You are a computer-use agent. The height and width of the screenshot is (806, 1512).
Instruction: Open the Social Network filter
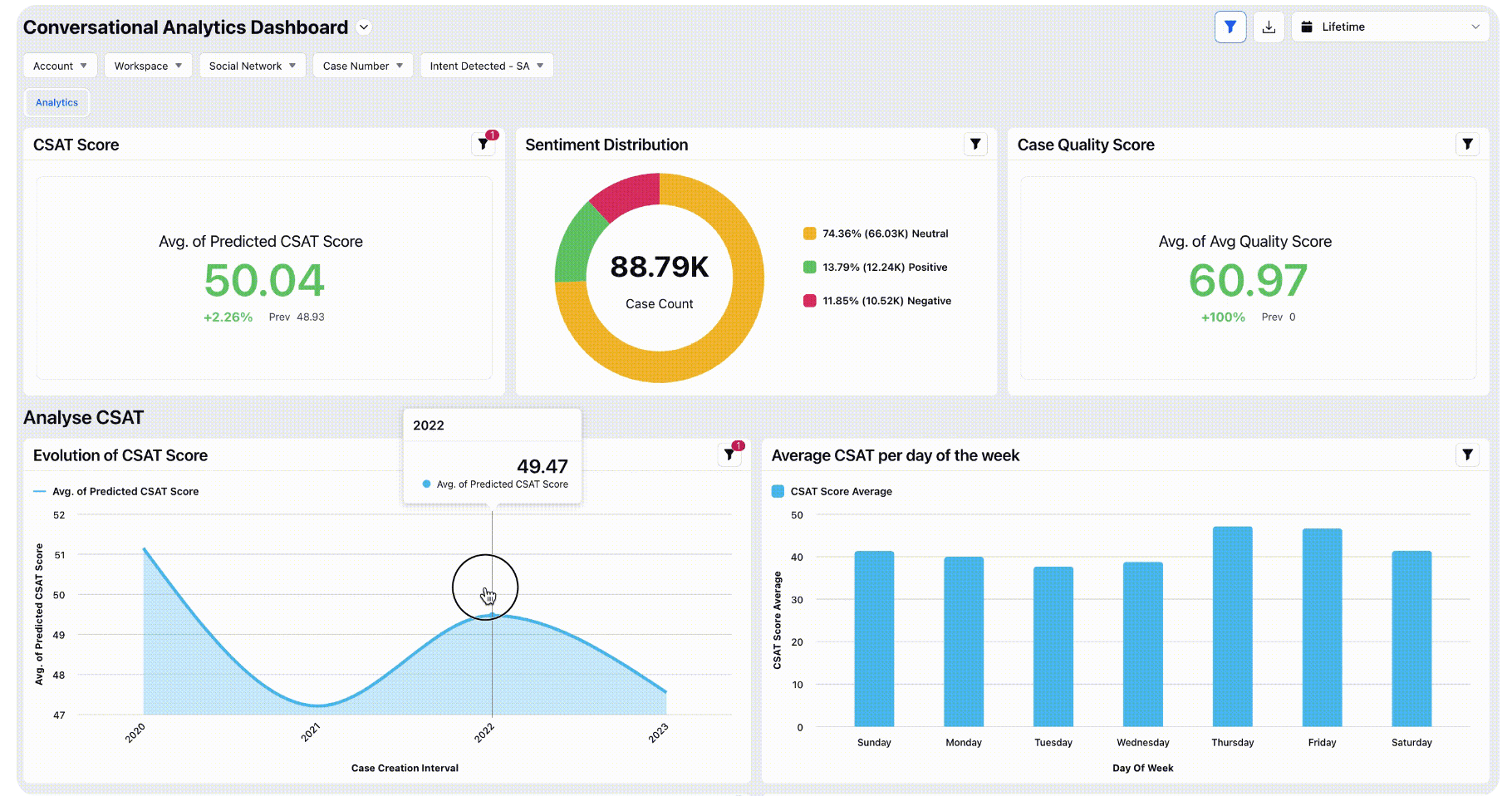pyautogui.click(x=252, y=66)
